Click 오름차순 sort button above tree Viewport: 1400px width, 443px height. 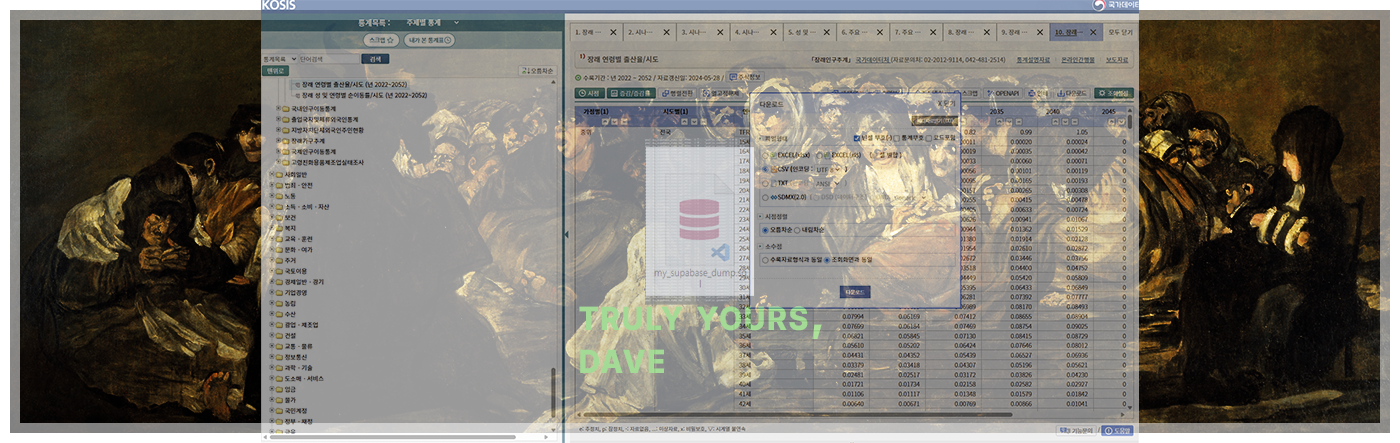pos(537,71)
